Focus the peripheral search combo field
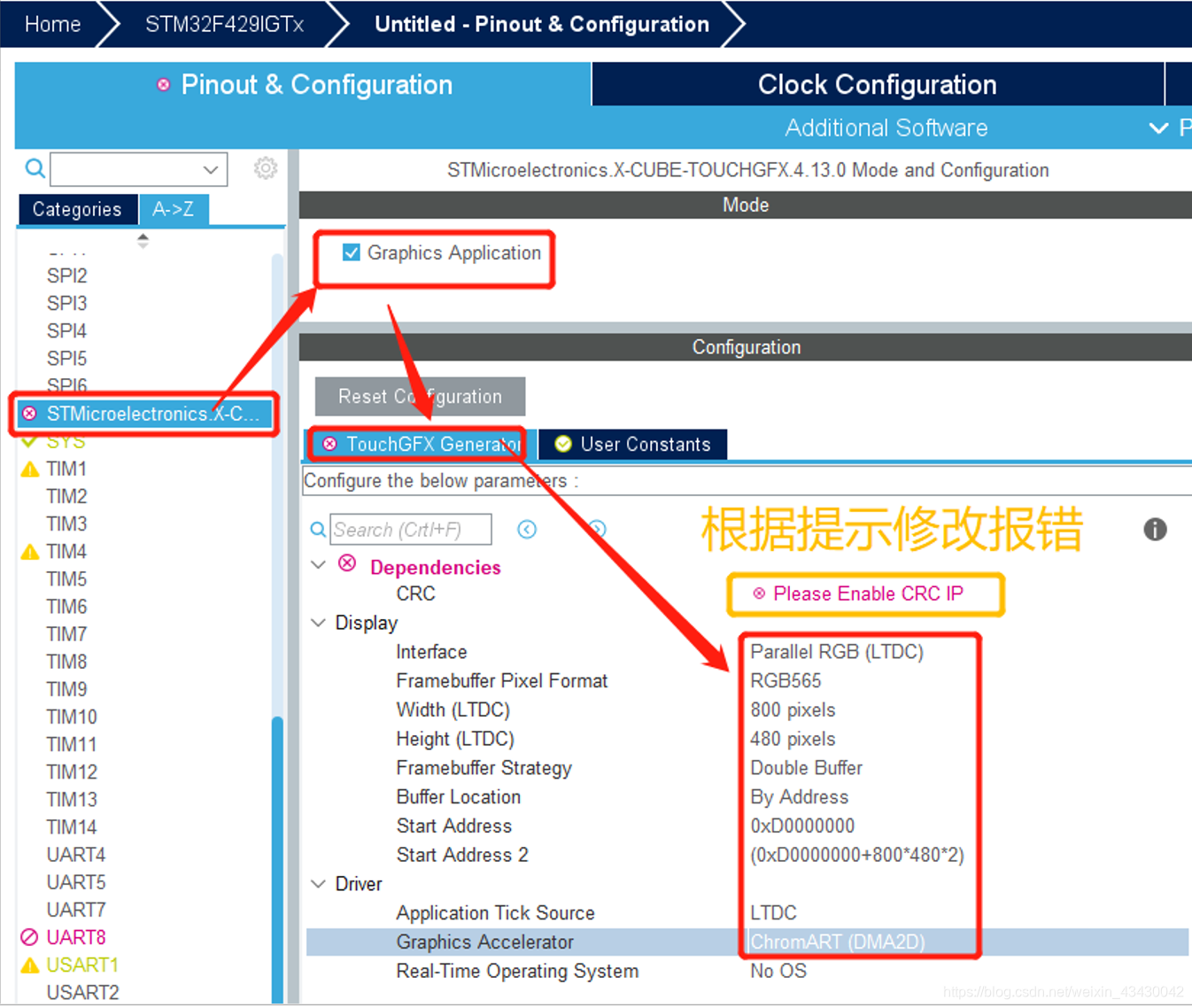The width and height of the screenshot is (1192, 1008). coord(139,169)
